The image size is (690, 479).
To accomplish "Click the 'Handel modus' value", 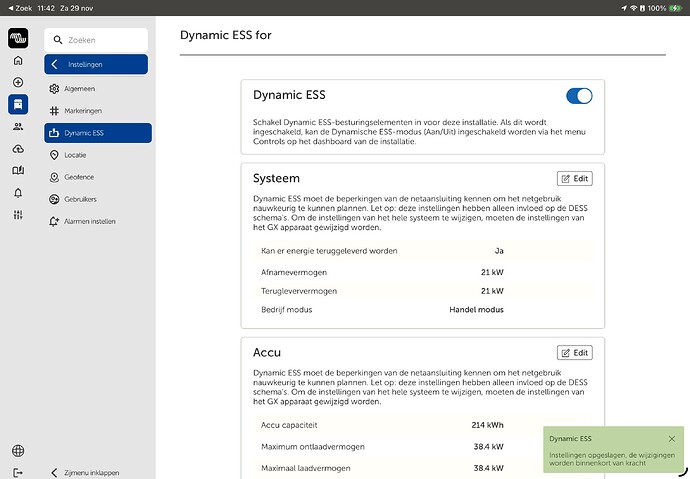I will 476,310.
